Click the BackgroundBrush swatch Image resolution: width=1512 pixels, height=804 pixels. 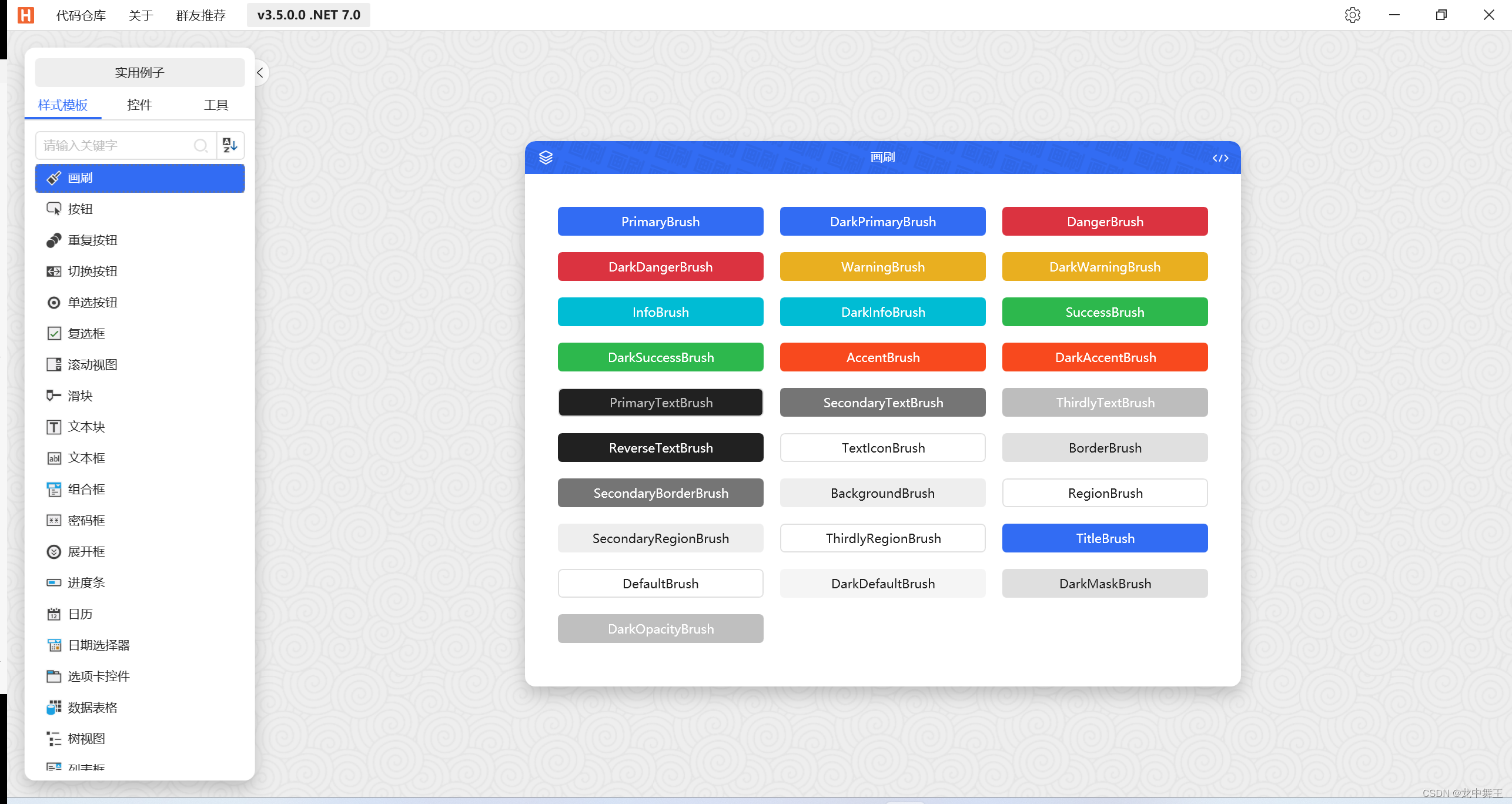882,493
